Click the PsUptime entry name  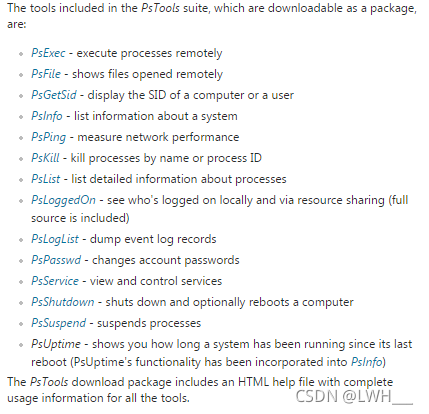[x=56, y=344]
